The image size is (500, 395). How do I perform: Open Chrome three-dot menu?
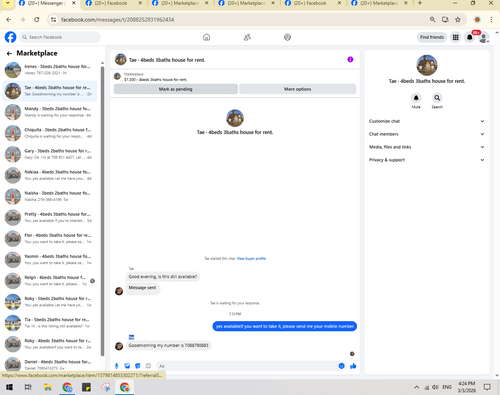click(491, 20)
